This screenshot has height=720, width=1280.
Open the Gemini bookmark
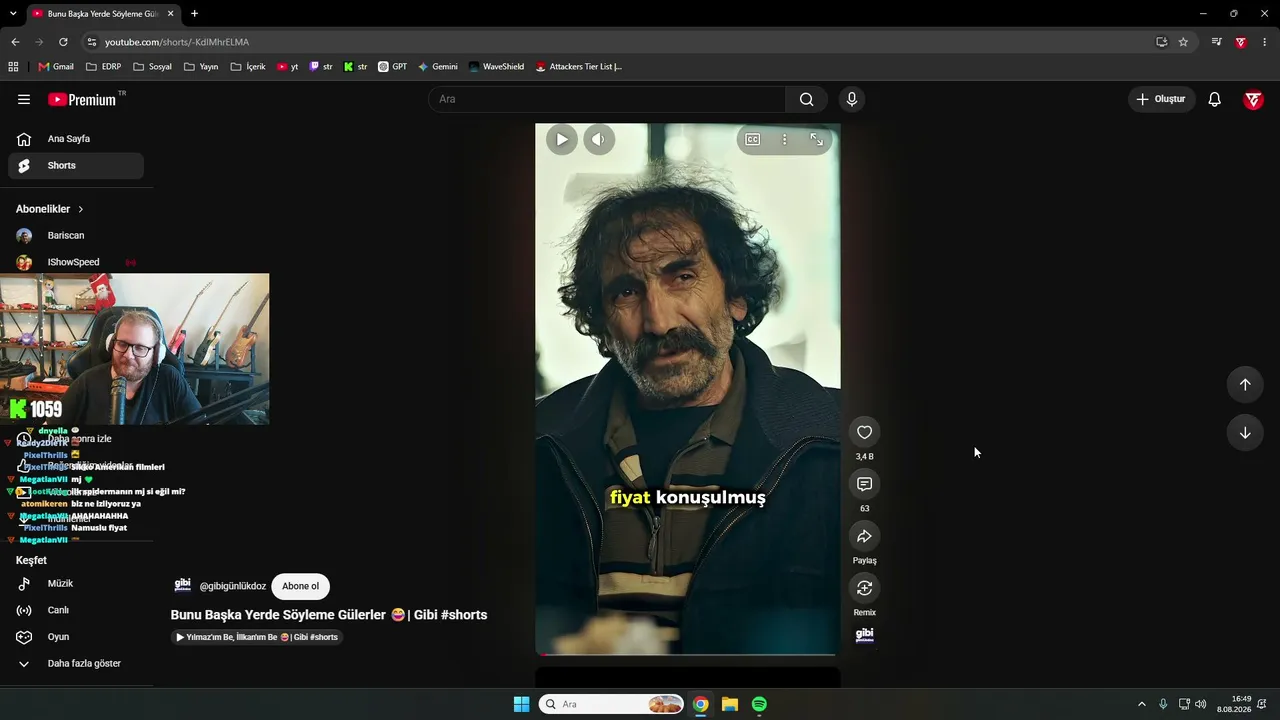click(x=438, y=67)
